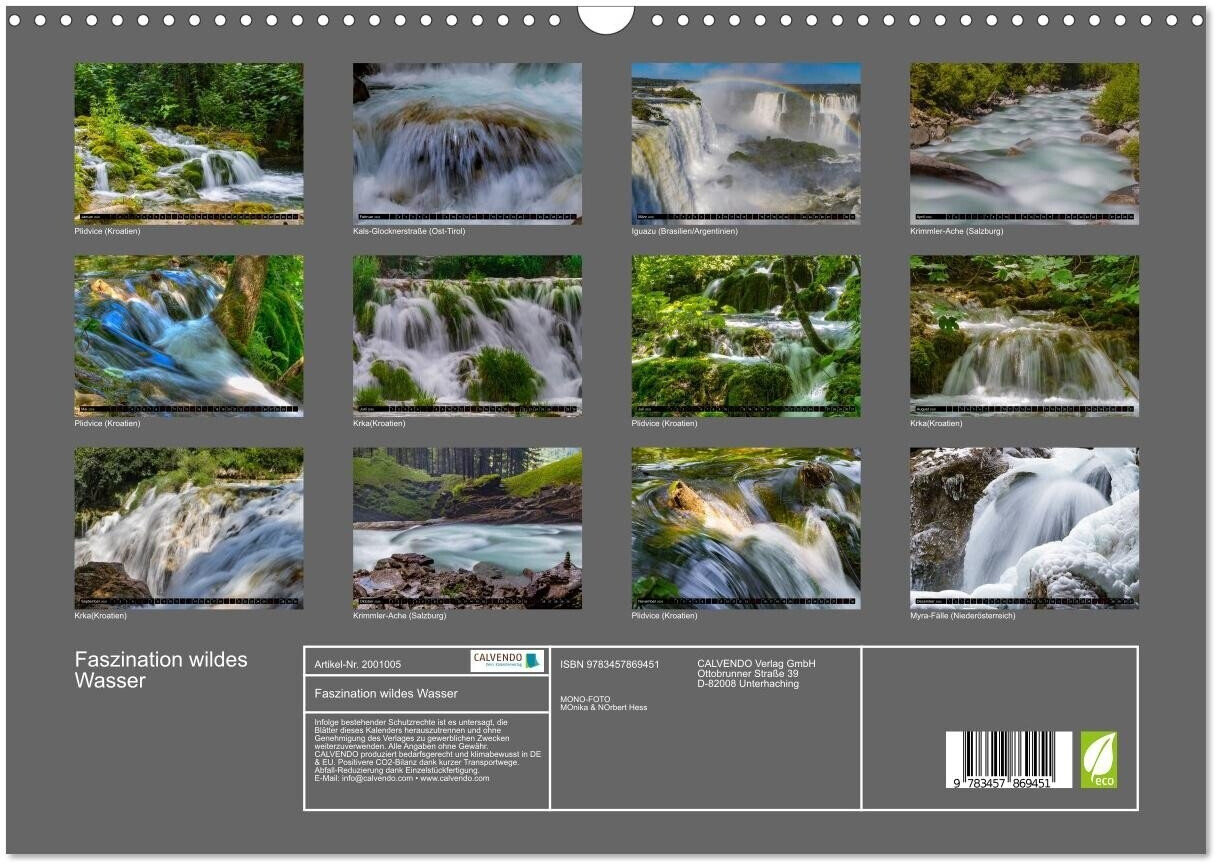1216x864 pixels.
Task: Click the calendar hanging notch at top
Action: point(606,17)
